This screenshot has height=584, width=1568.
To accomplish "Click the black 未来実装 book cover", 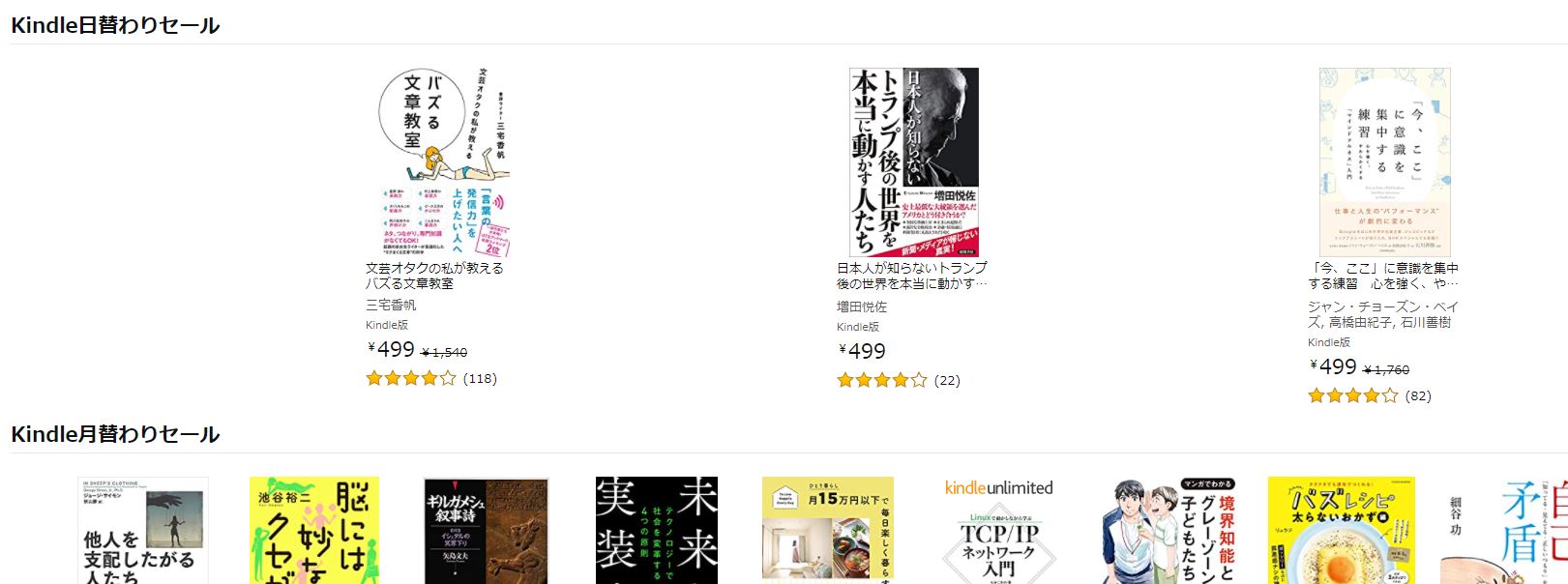I will pos(657,530).
